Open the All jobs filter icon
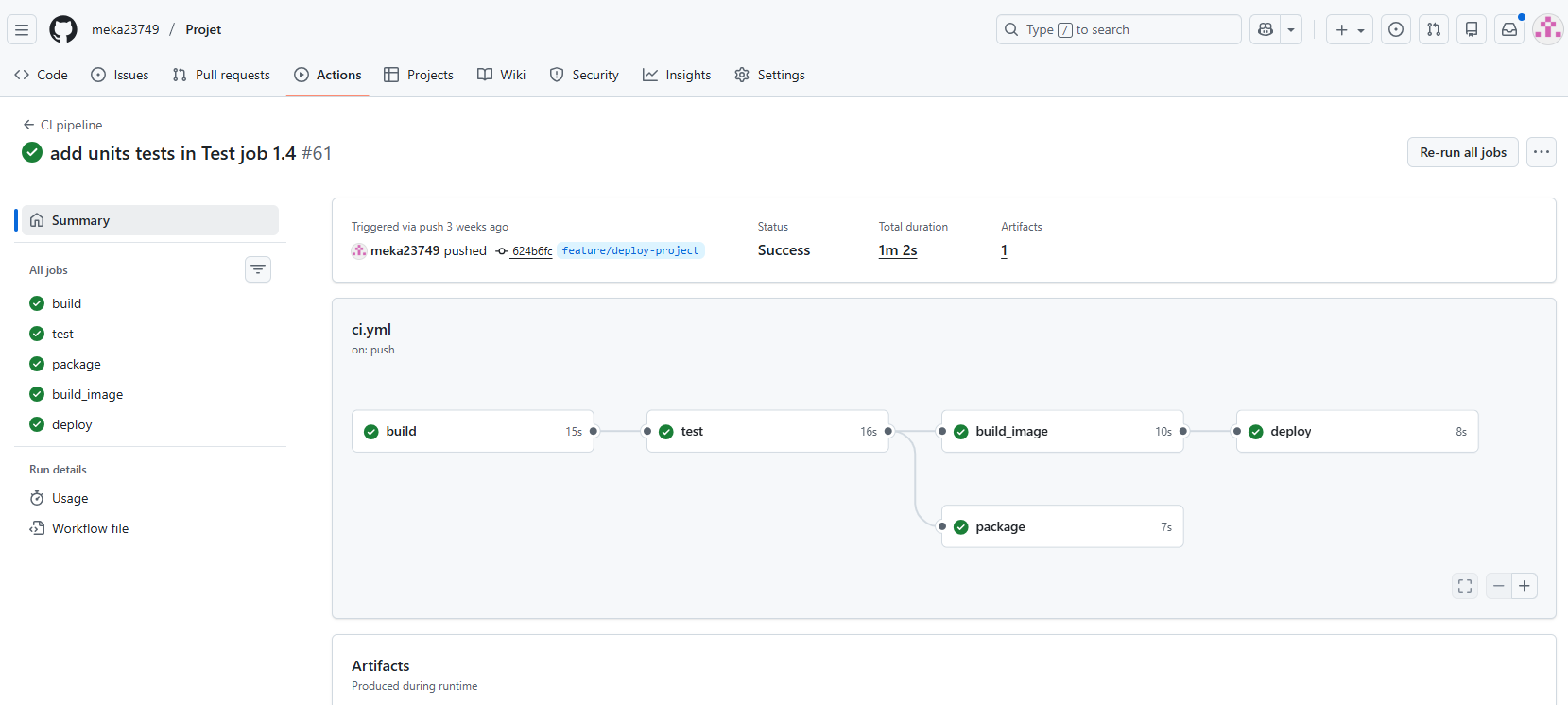1568x705 pixels. click(258, 269)
